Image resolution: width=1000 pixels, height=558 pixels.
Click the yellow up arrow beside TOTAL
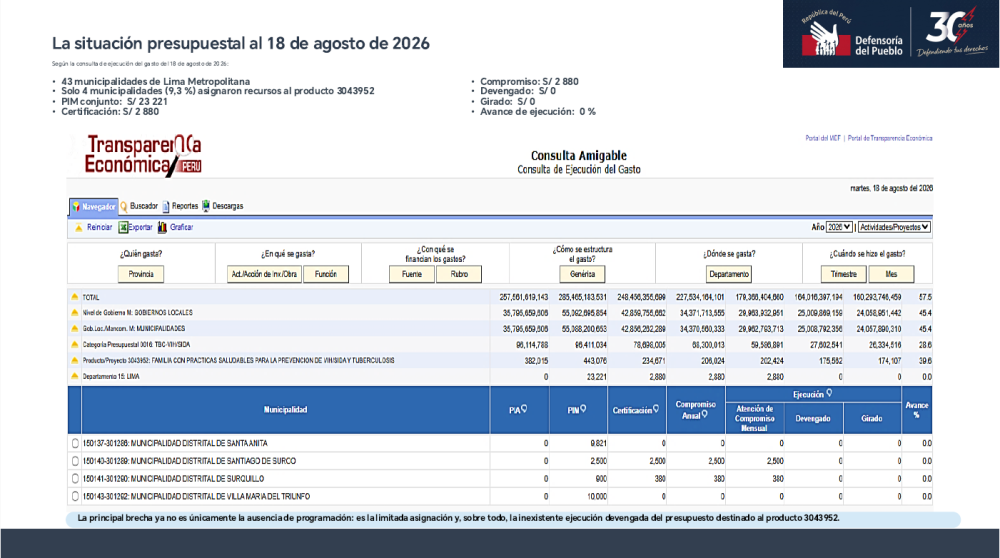point(75,297)
